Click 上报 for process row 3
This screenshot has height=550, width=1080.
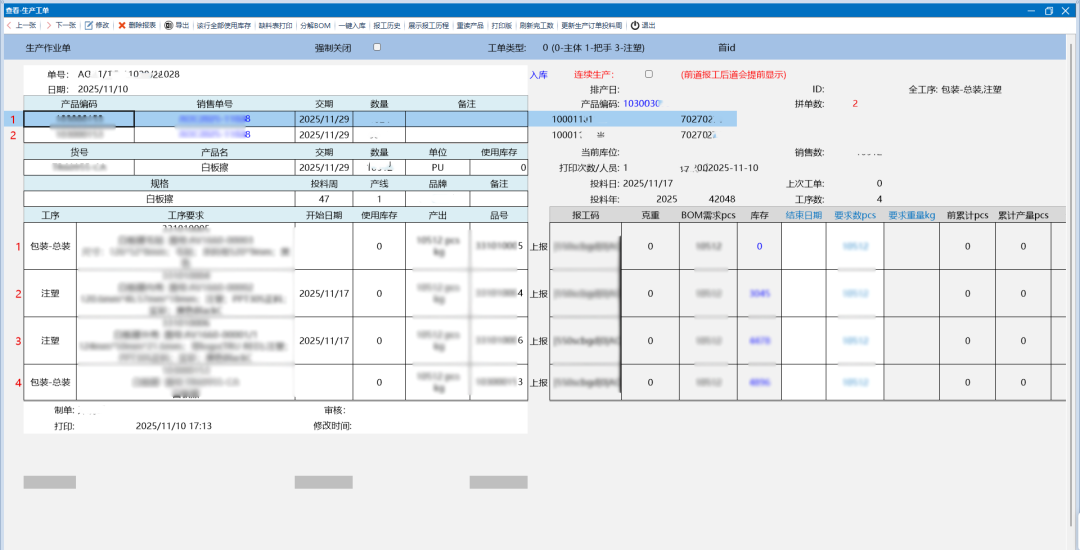pyautogui.click(x=539, y=341)
